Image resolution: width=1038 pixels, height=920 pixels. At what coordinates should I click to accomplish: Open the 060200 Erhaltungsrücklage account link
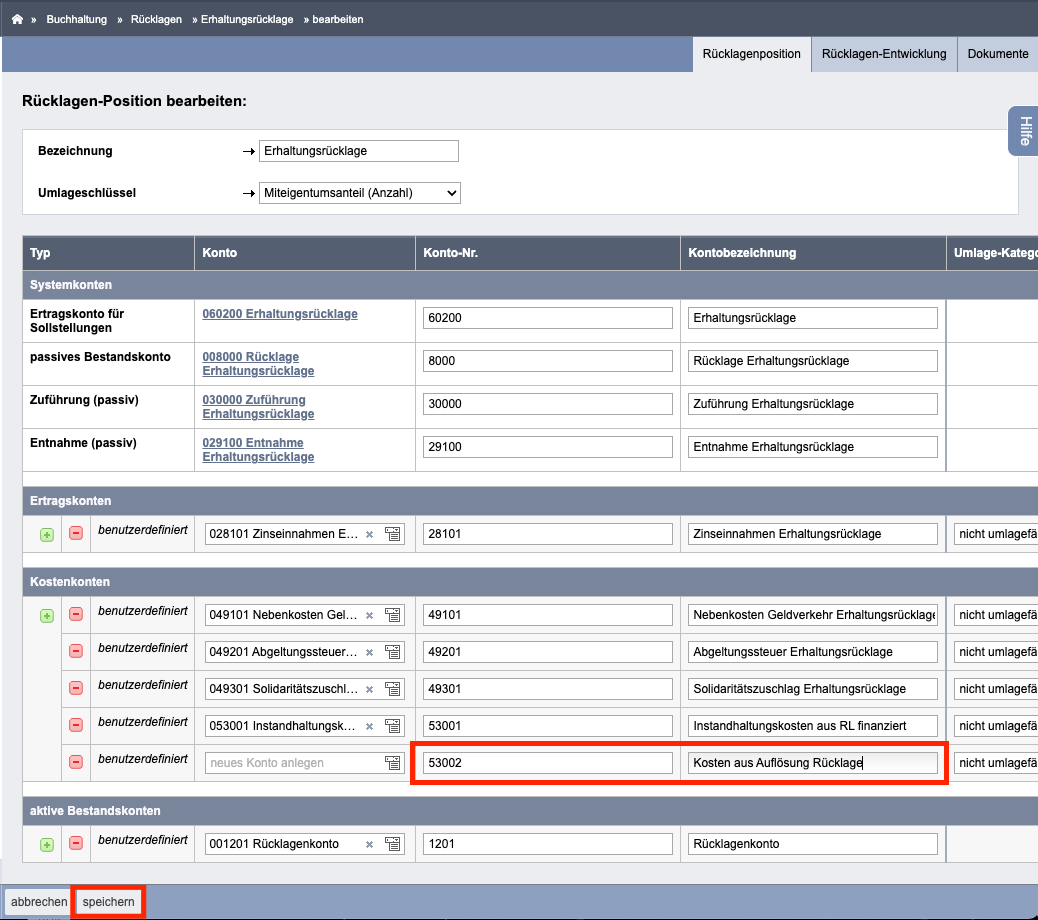click(x=280, y=314)
